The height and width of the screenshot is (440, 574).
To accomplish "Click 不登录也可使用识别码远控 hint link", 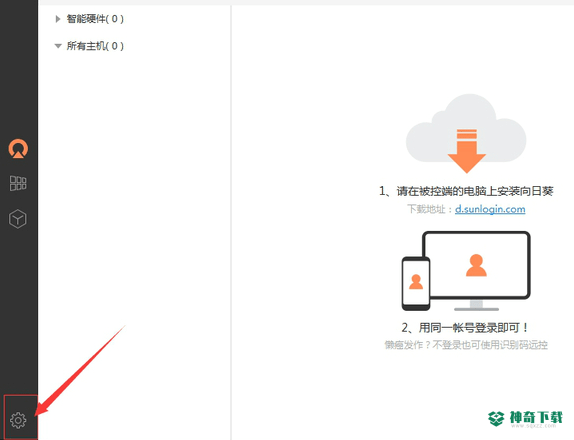I will point(490,345).
